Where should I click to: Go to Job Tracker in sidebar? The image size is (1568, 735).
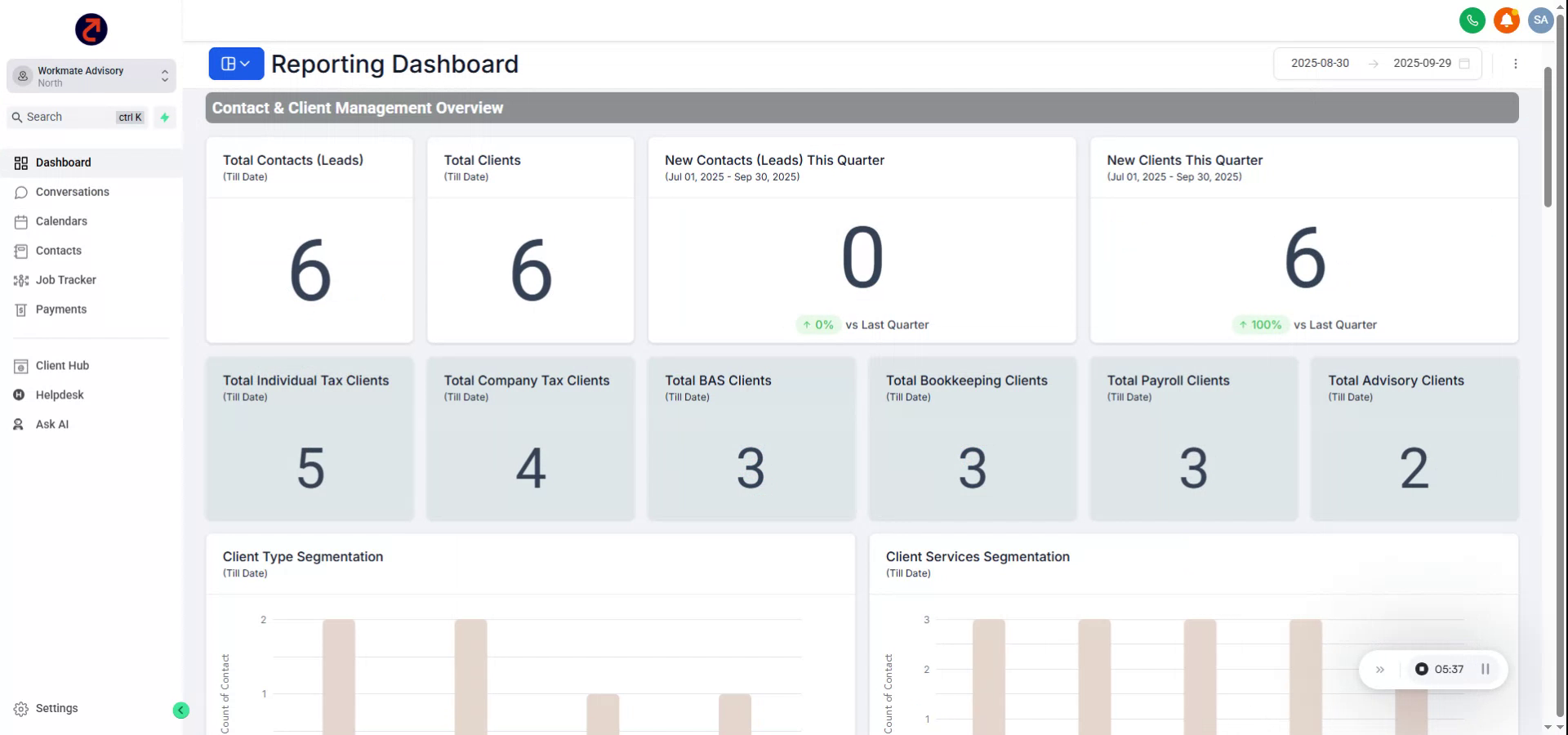pos(65,280)
